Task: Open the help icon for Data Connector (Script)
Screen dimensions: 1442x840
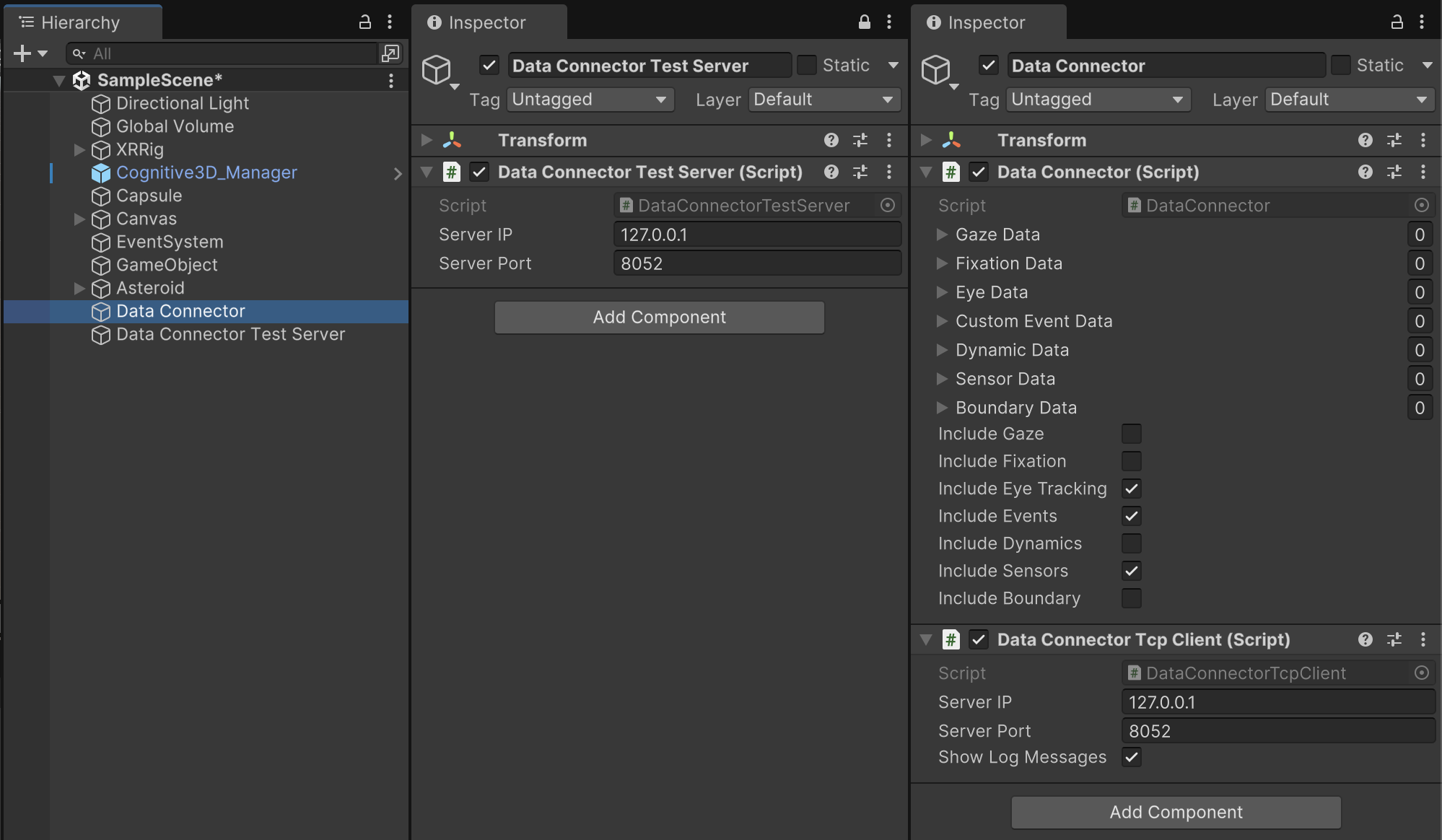Action: click(x=1365, y=172)
